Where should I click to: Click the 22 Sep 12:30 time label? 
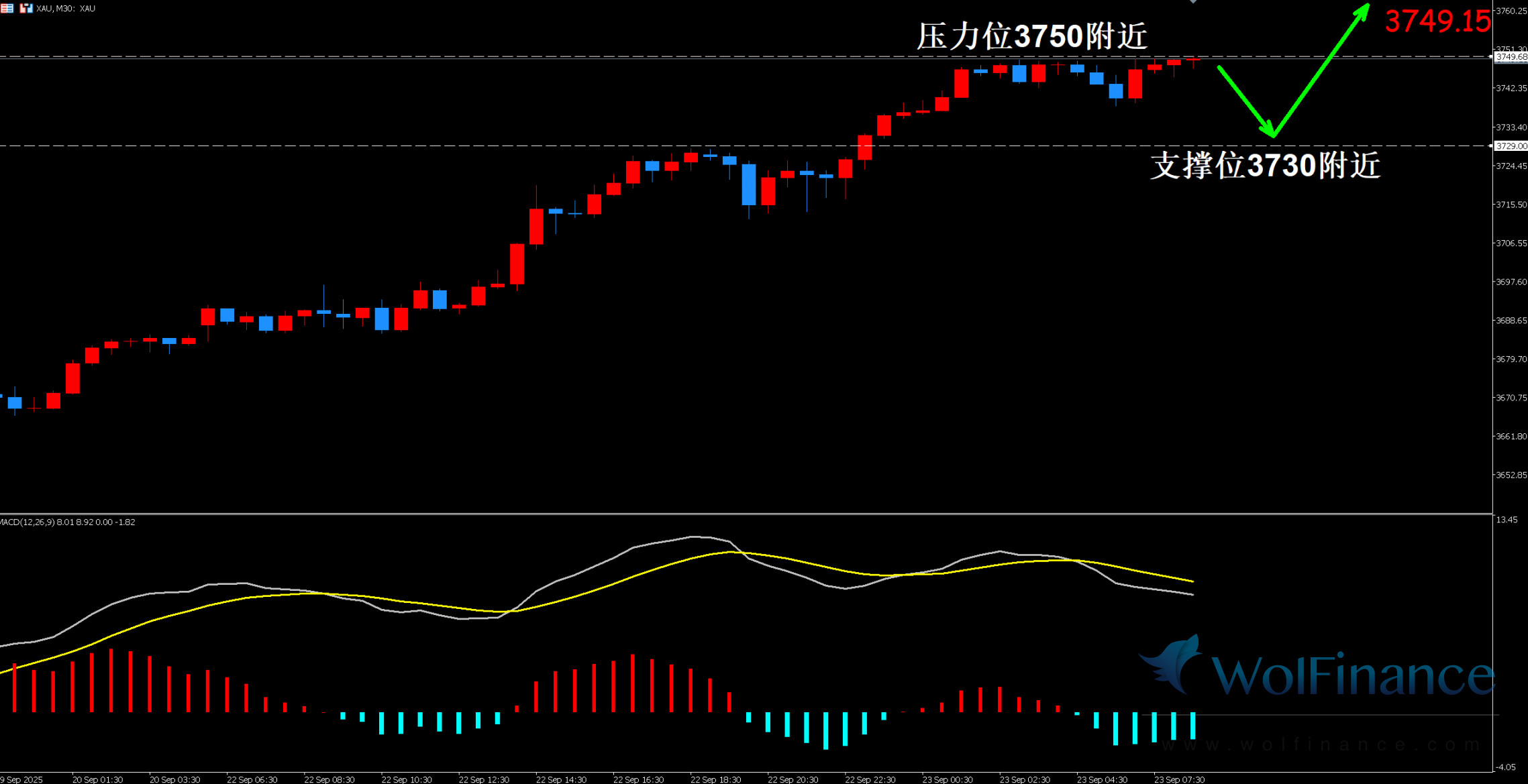click(483, 779)
